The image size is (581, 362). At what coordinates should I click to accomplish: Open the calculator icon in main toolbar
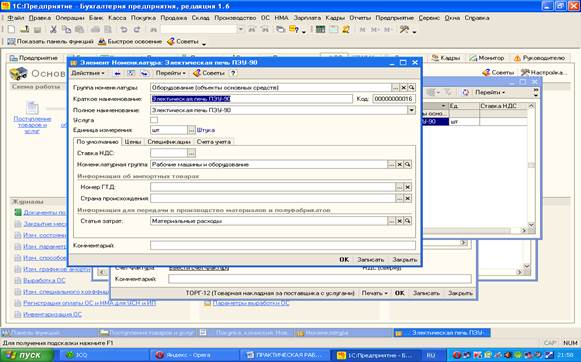[x=320, y=29]
